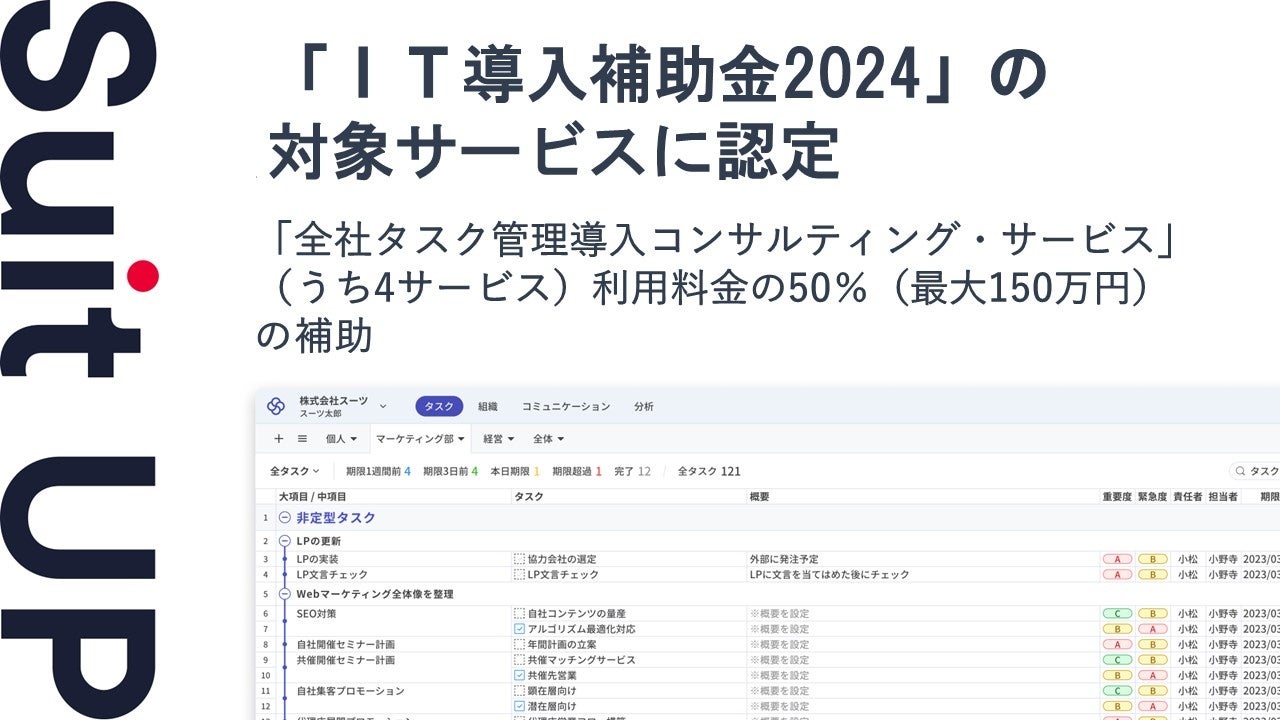This screenshot has height=720, width=1280.
Task: Click the タスク search field
Action: [1255, 471]
